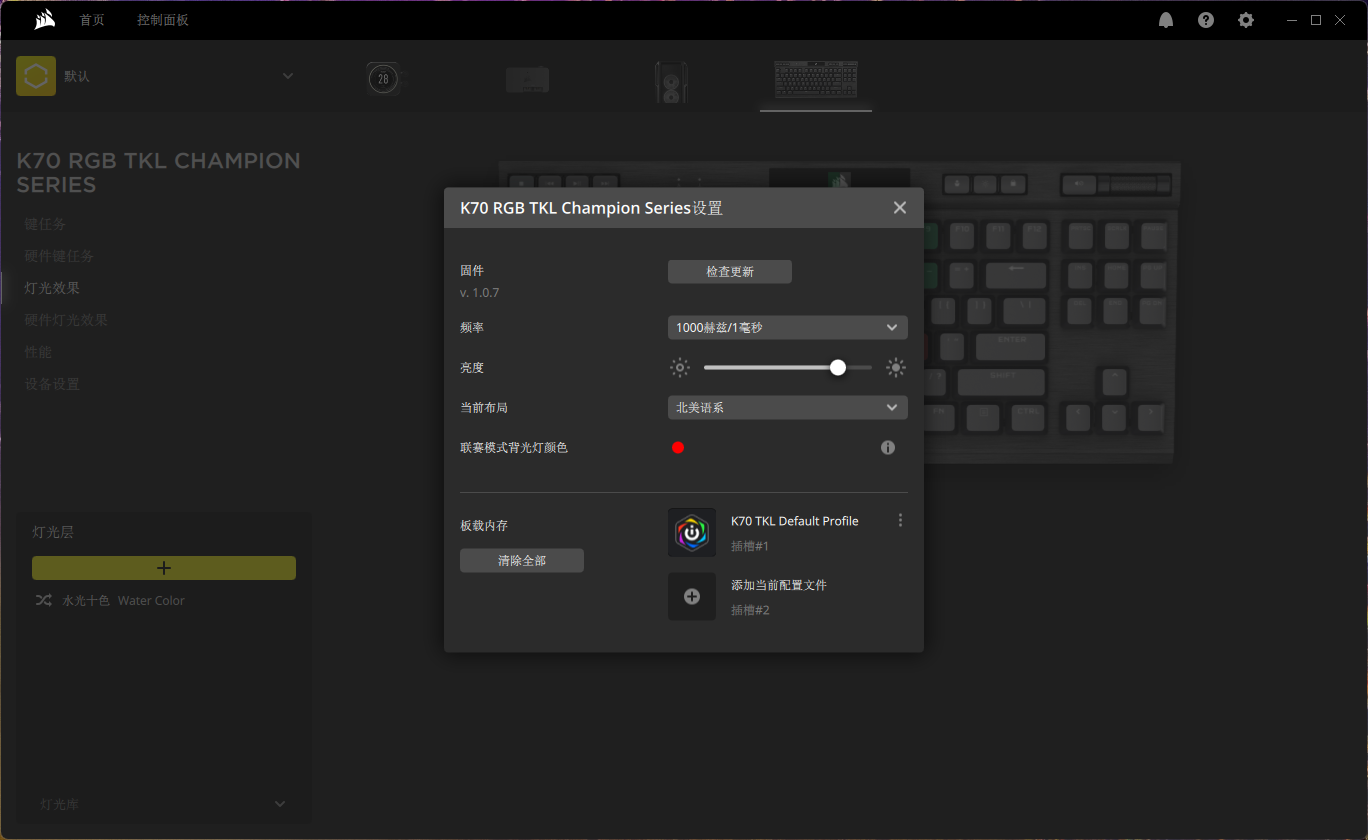
Task: Expand the 默认 profile dropdown chevron
Action: pyautogui.click(x=288, y=76)
